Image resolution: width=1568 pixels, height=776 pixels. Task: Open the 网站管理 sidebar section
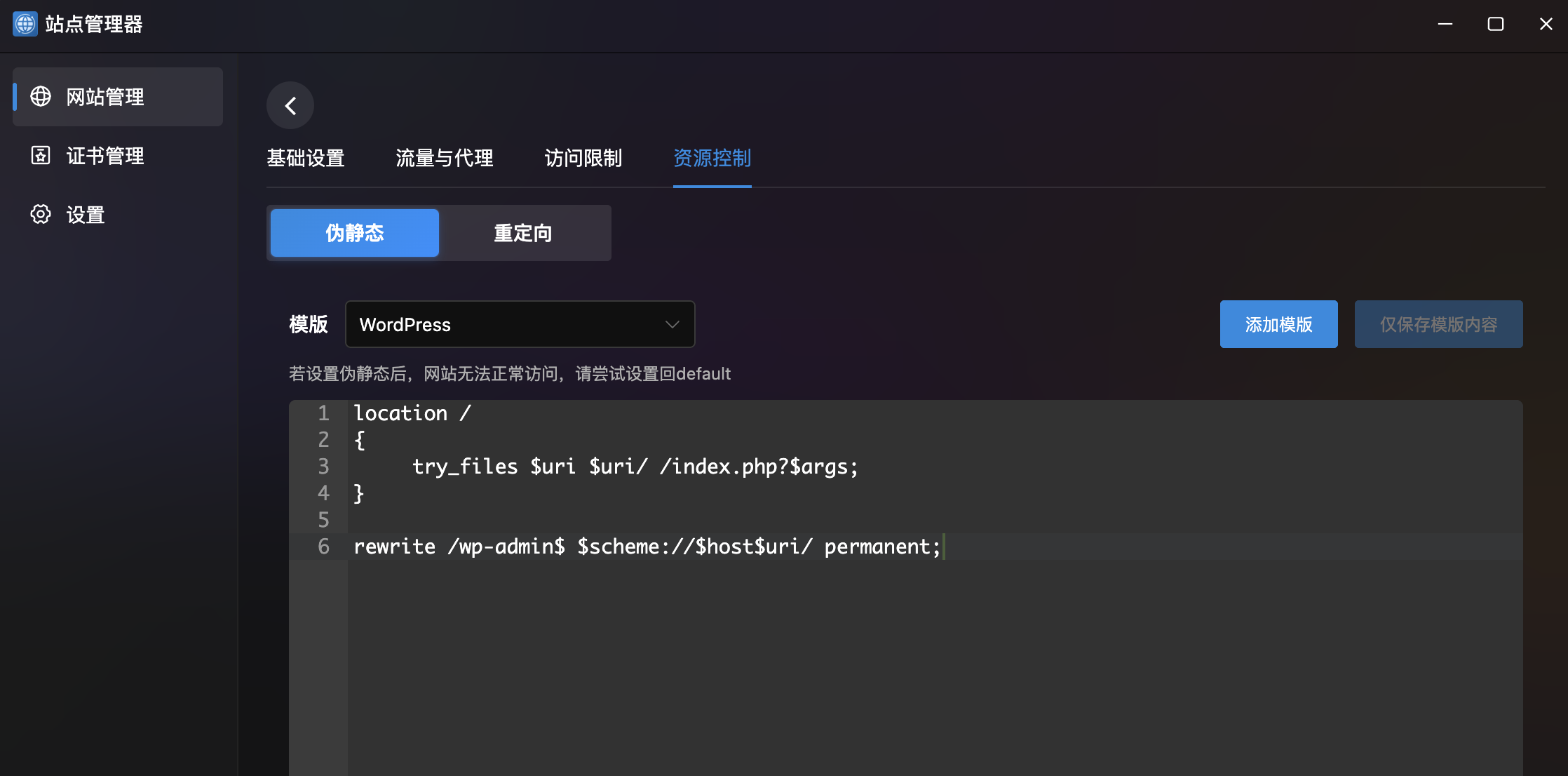click(118, 97)
